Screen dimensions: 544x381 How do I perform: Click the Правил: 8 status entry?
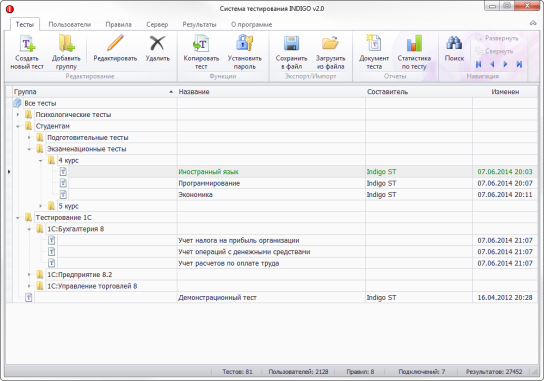360,372
